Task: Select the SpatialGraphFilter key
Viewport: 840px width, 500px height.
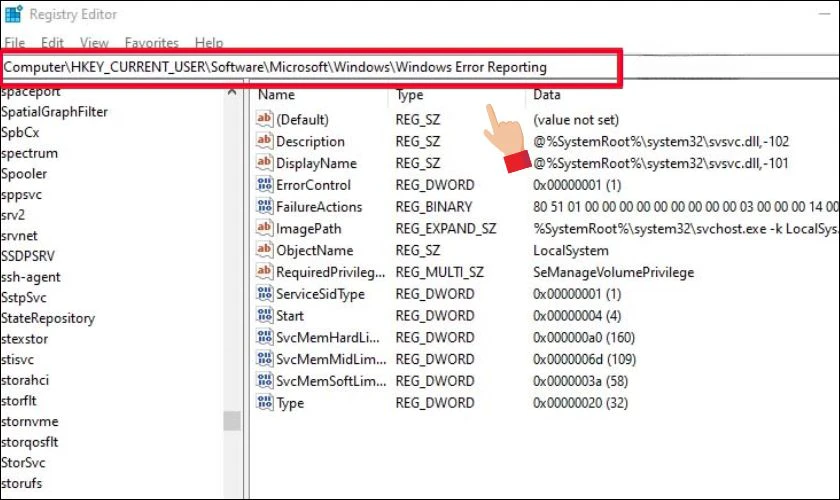Action: coord(55,112)
